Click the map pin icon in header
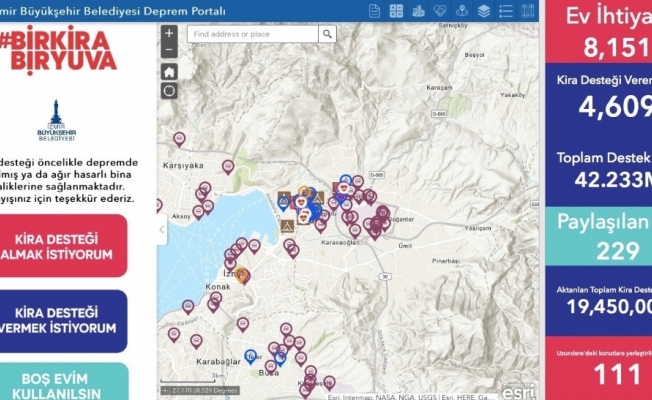The height and width of the screenshot is (400, 652). 462,11
